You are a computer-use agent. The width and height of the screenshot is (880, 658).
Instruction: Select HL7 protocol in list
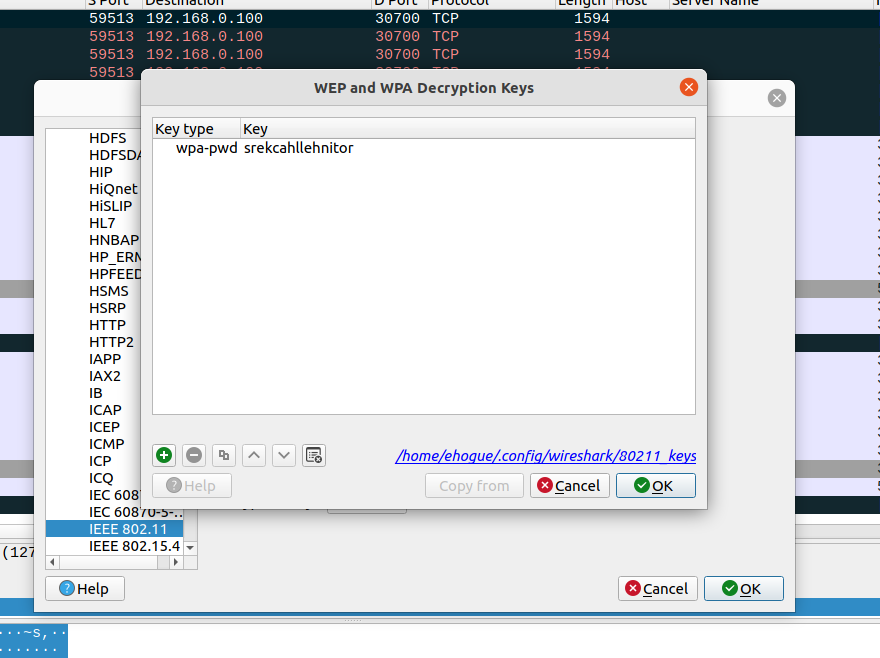tap(102, 223)
